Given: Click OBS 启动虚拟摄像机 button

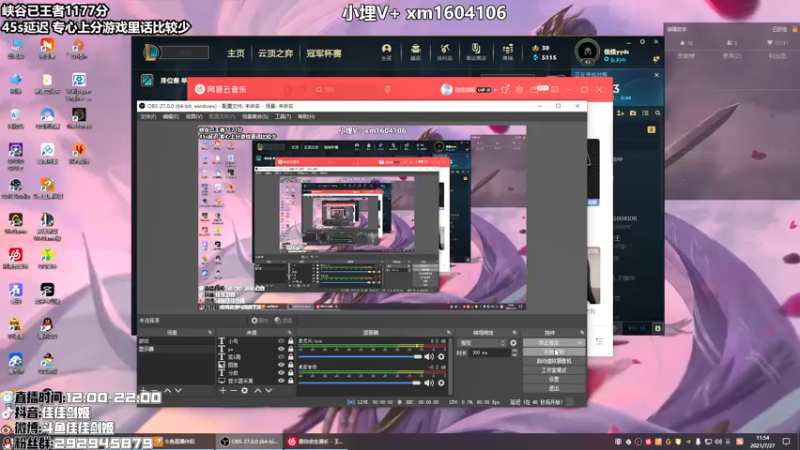Looking at the screenshot, I should pyautogui.click(x=554, y=361).
